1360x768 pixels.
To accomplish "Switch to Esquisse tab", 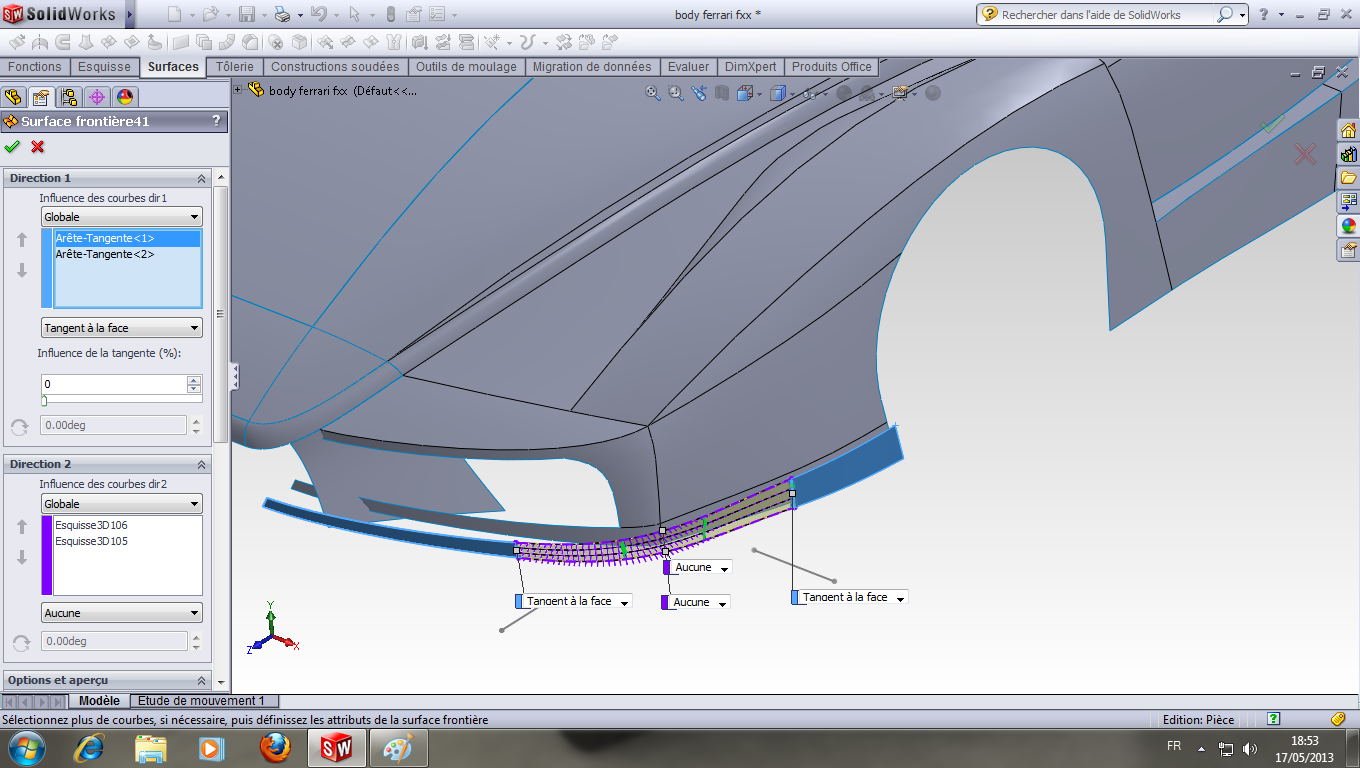I will 105,67.
